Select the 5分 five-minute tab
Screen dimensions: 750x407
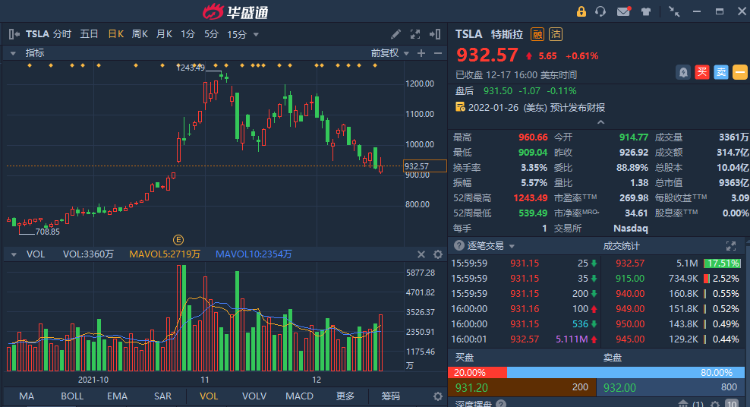[211, 34]
